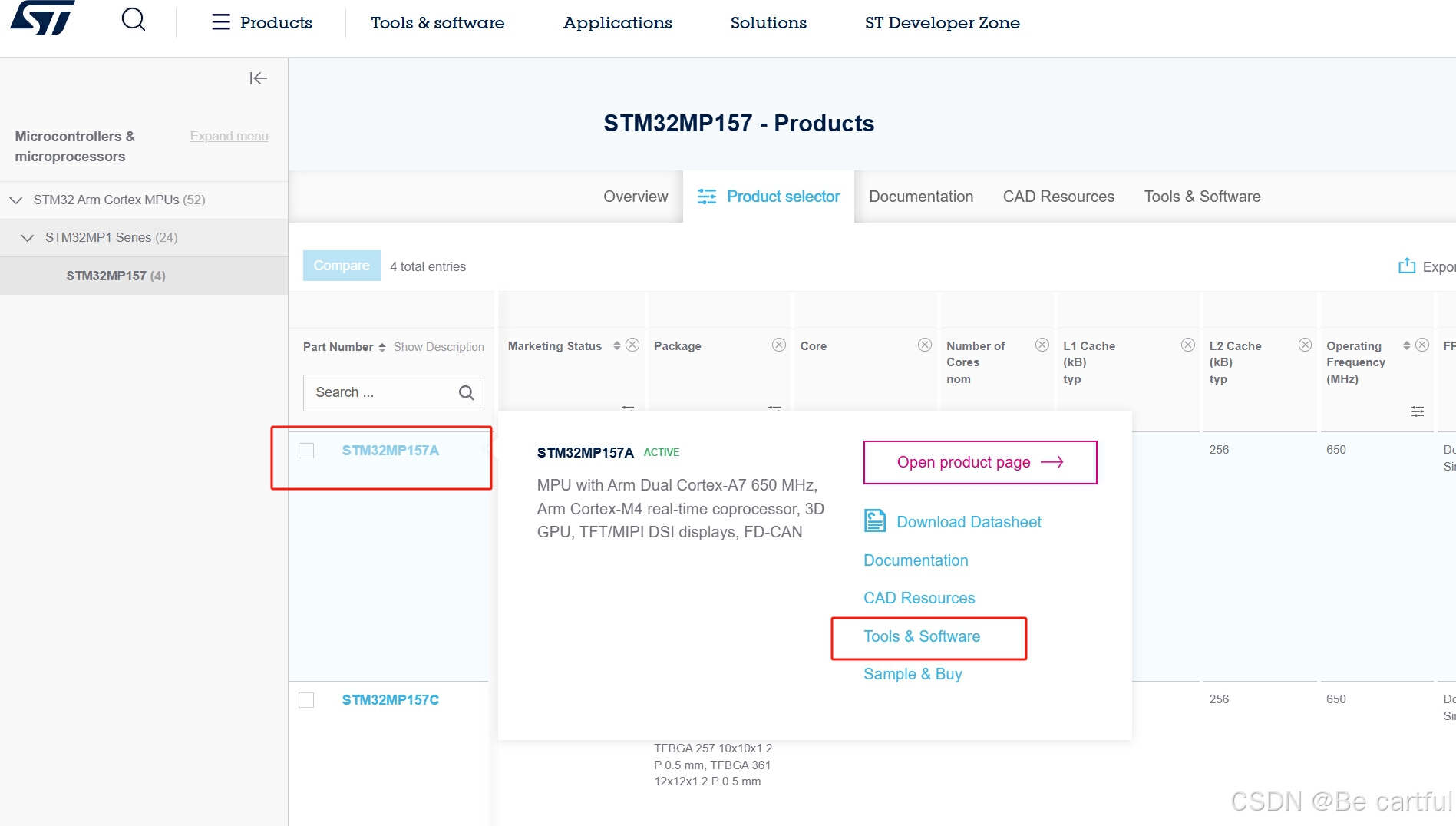
Task: Sort by Part Number arrows
Action: (x=382, y=347)
